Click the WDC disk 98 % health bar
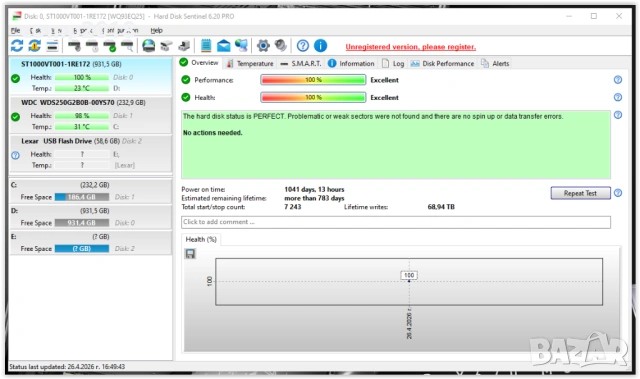The height and width of the screenshot is (379, 640). 82,116
